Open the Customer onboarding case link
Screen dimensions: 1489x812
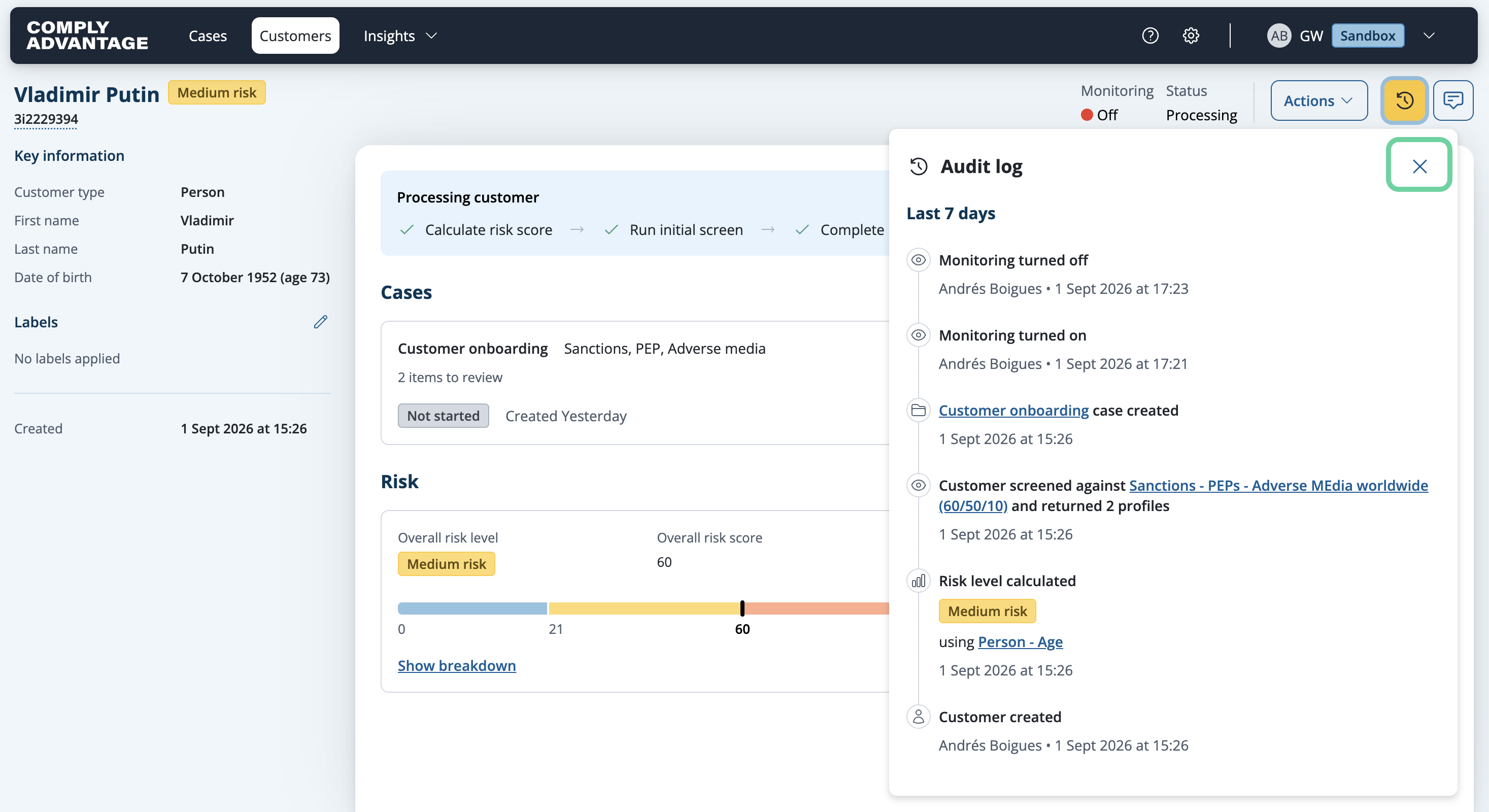coord(1013,411)
